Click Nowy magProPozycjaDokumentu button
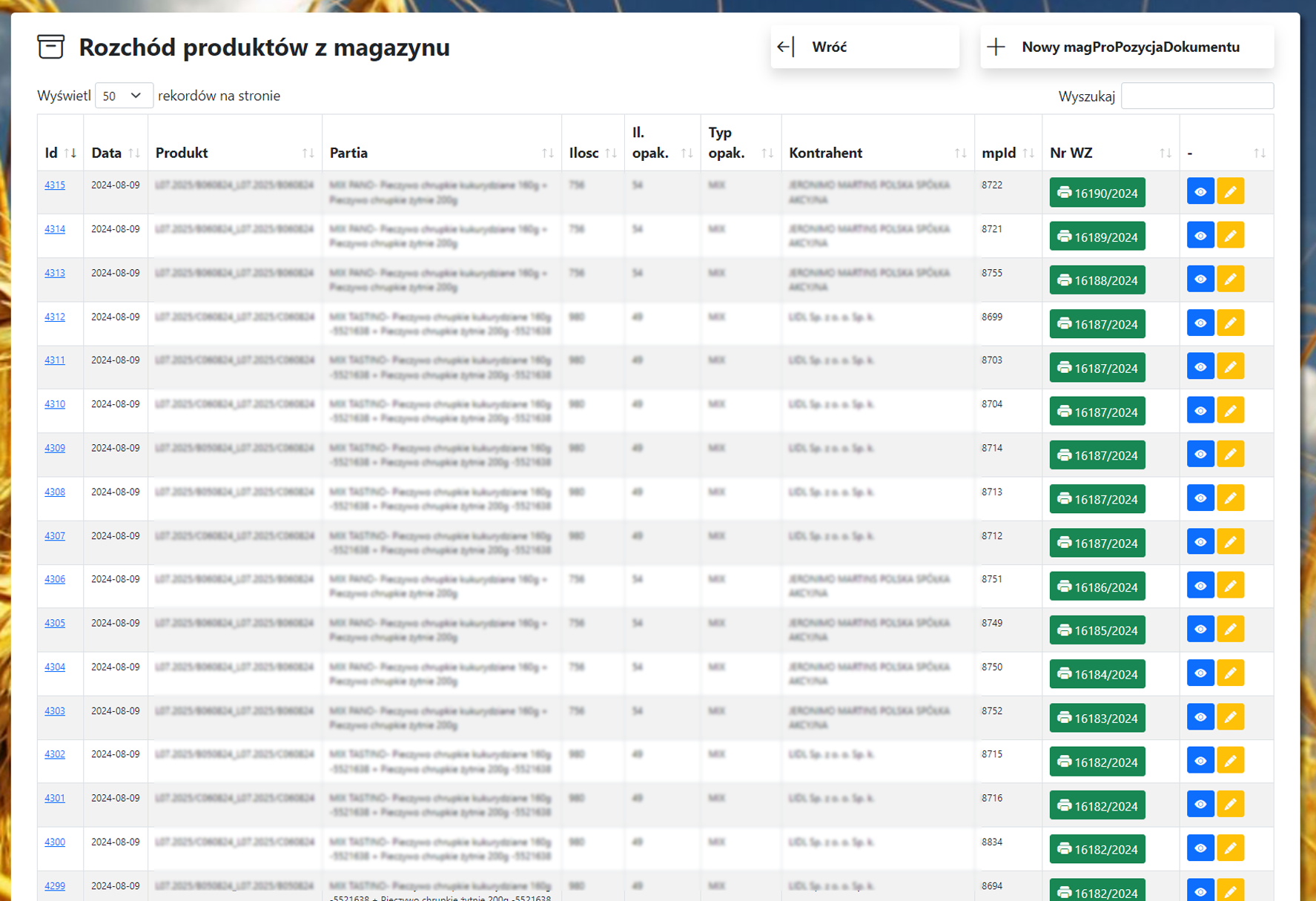Screen dimensions: 1316x901 1126,47
